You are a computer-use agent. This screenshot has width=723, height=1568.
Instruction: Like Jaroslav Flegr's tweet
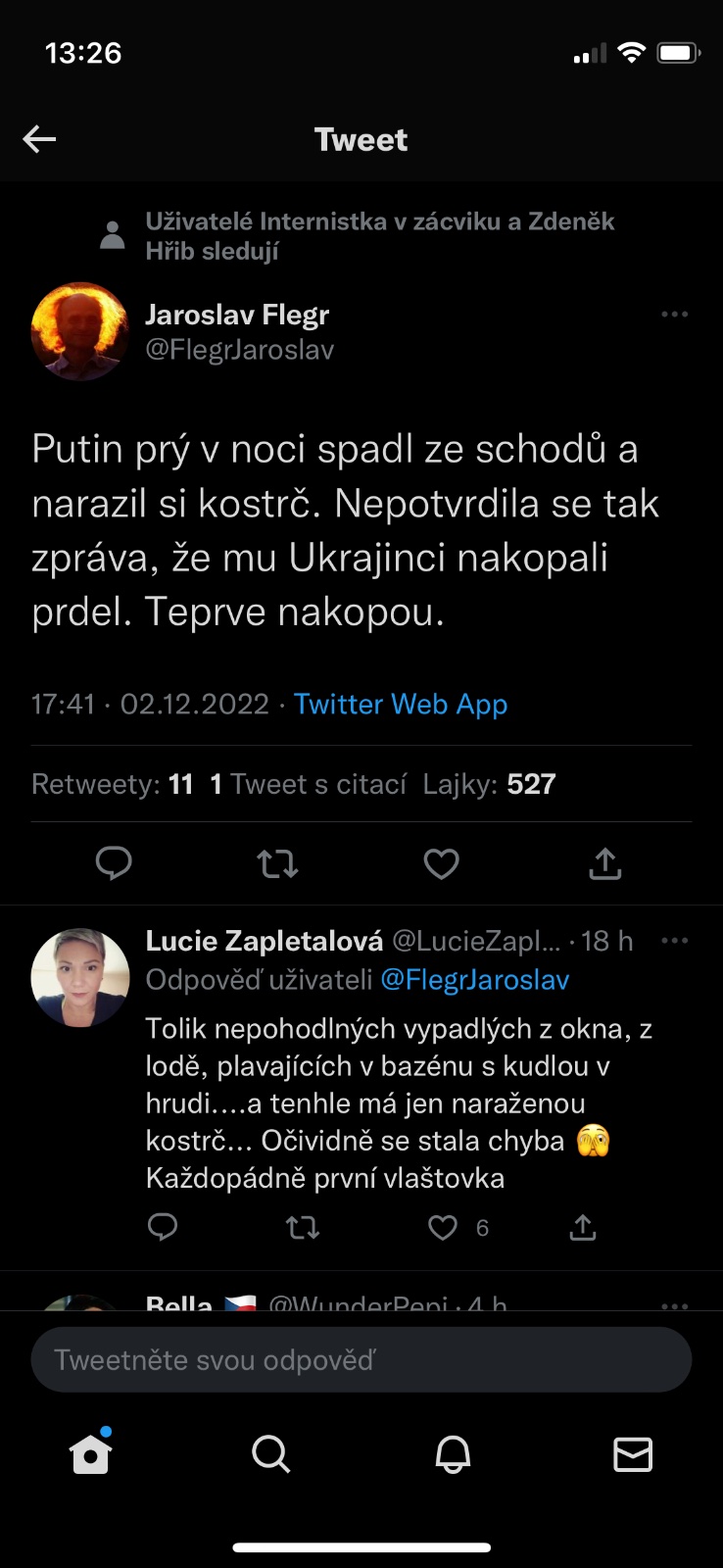pyautogui.click(x=441, y=863)
